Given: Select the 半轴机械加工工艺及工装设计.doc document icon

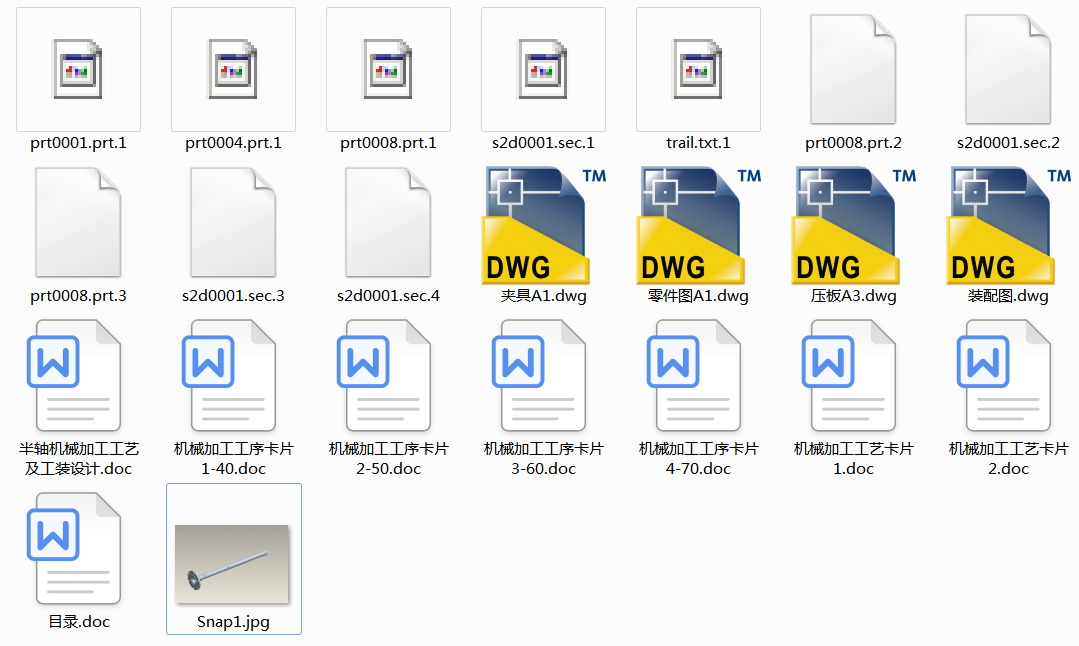Looking at the screenshot, I should tap(74, 376).
